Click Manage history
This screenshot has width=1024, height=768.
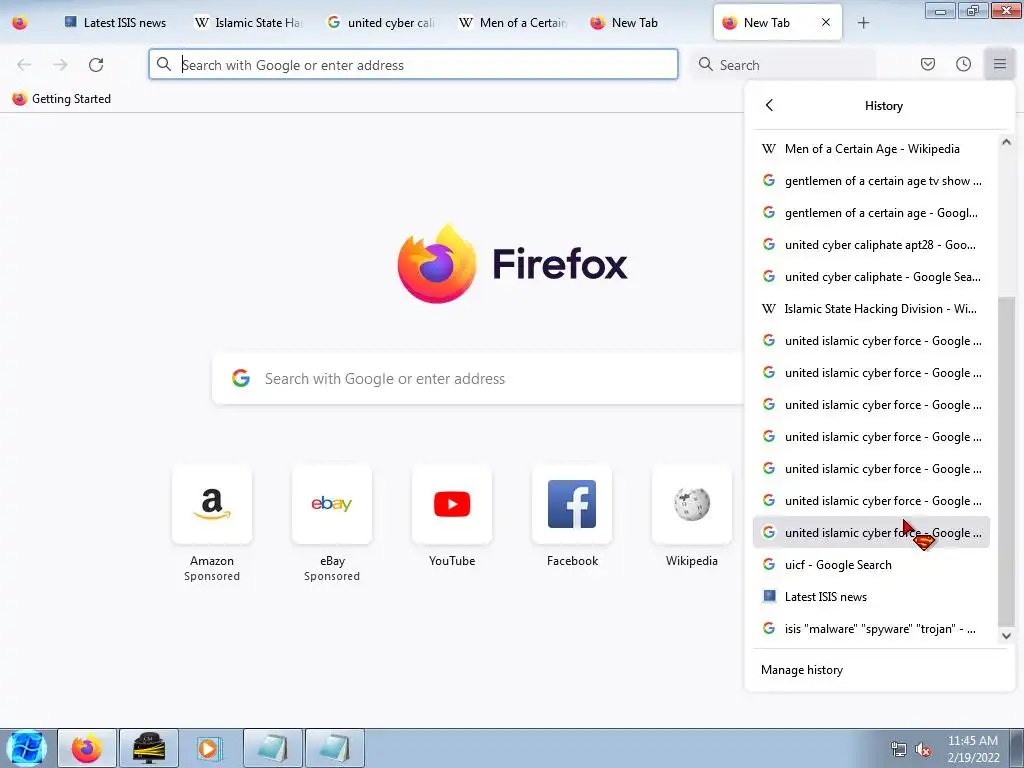tap(802, 670)
